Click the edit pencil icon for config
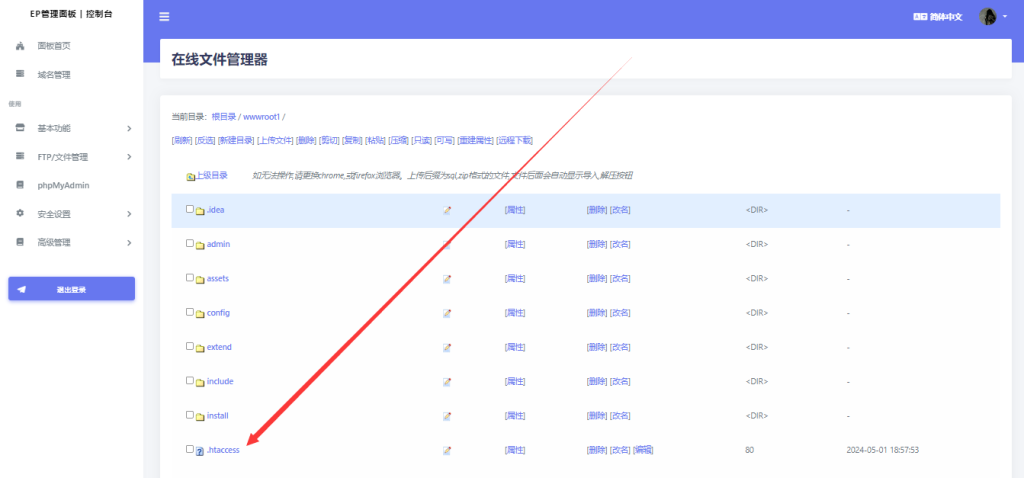The width and height of the screenshot is (1024, 478). 447,313
